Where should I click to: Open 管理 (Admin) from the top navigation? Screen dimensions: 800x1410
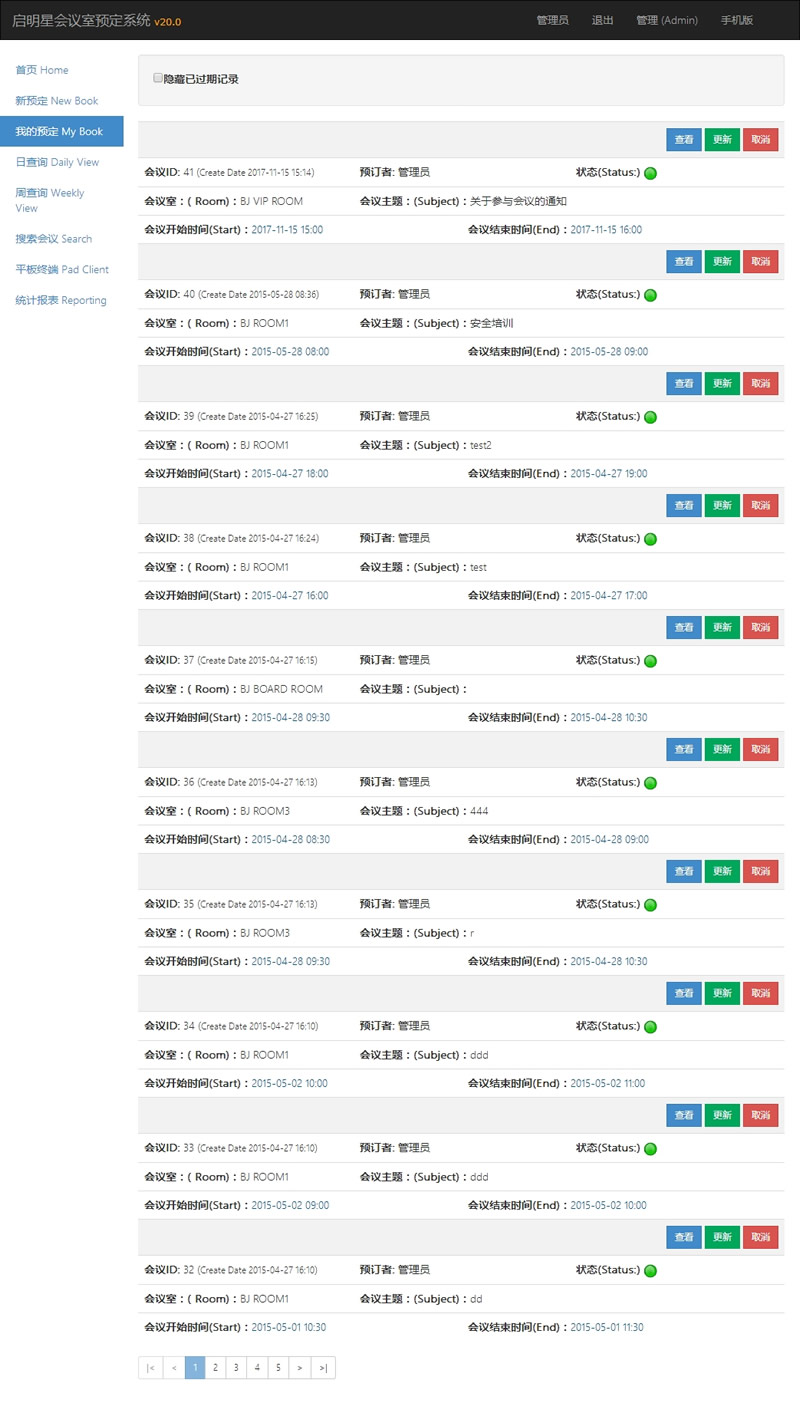pyautogui.click(x=666, y=20)
